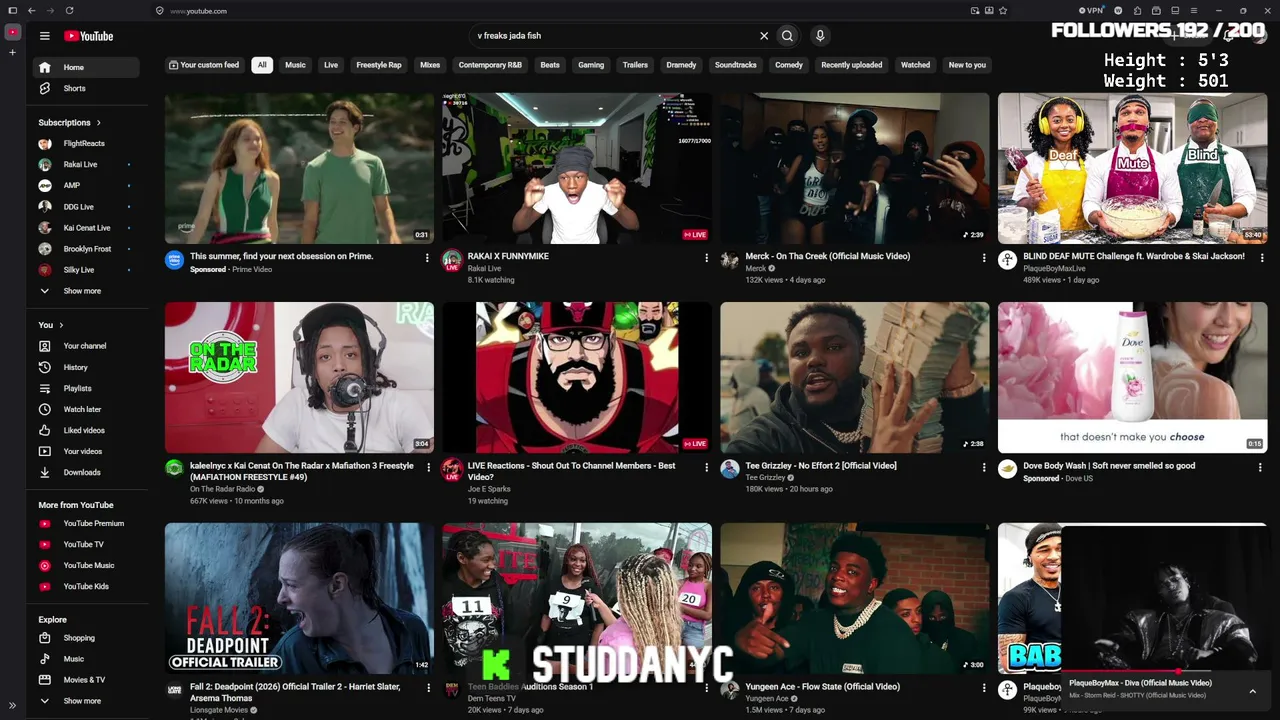
Task: Expand subscriptions list with Show more
Action: coord(82,291)
